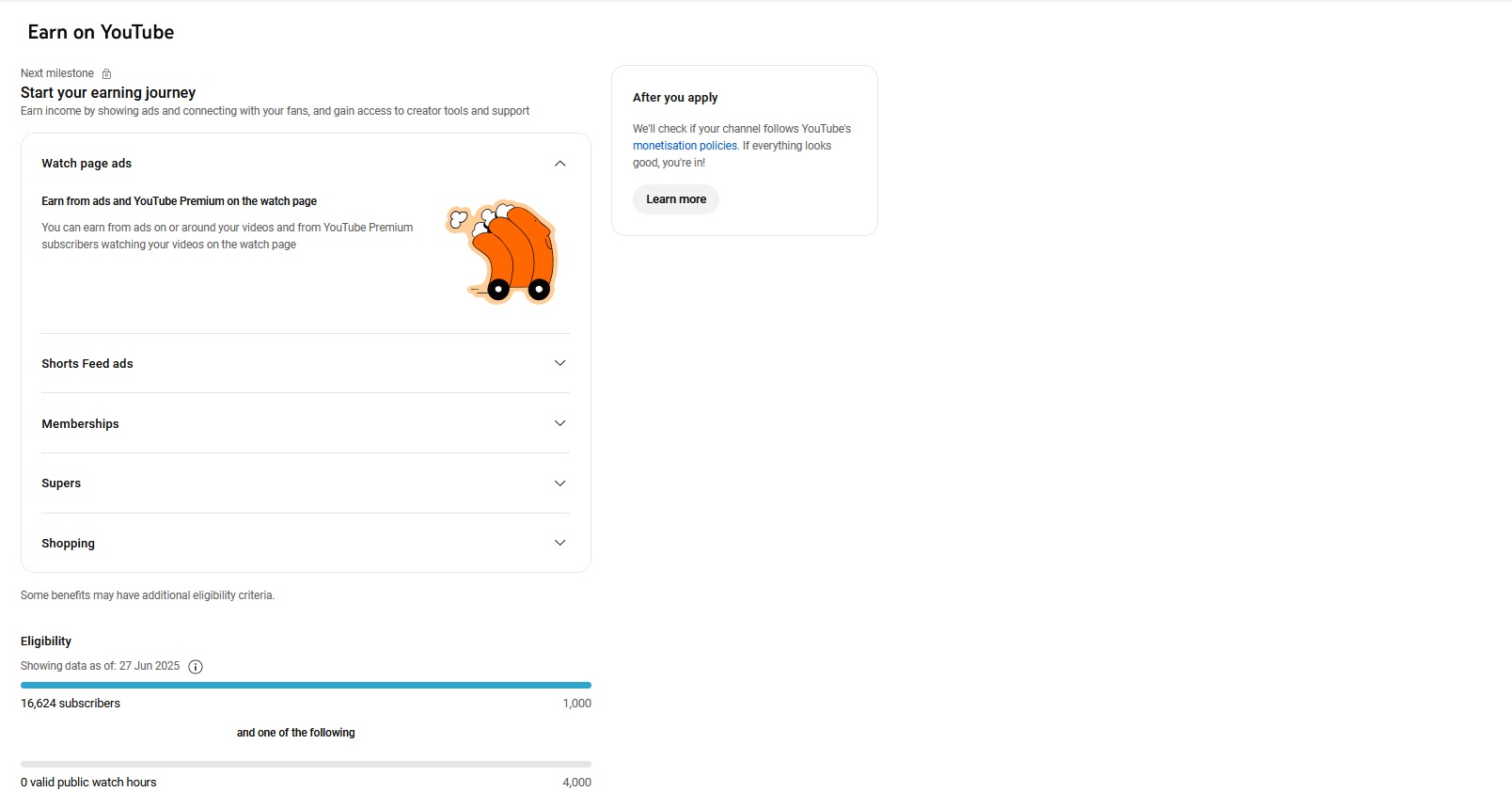1512x792 pixels.
Task: Click the After you apply heading
Action: tap(675, 98)
